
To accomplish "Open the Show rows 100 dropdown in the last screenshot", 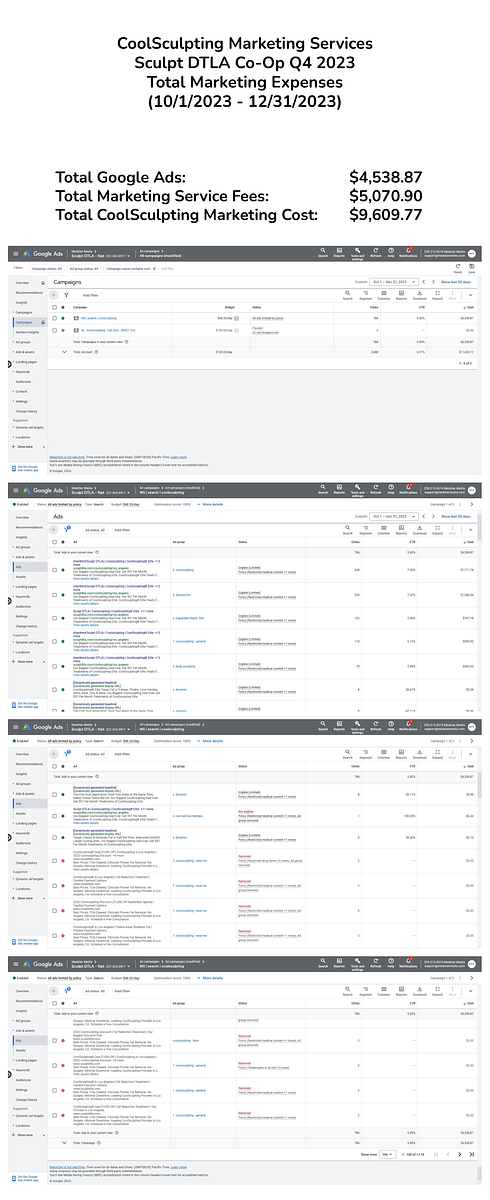I will pyautogui.click(x=387, y=1154).
